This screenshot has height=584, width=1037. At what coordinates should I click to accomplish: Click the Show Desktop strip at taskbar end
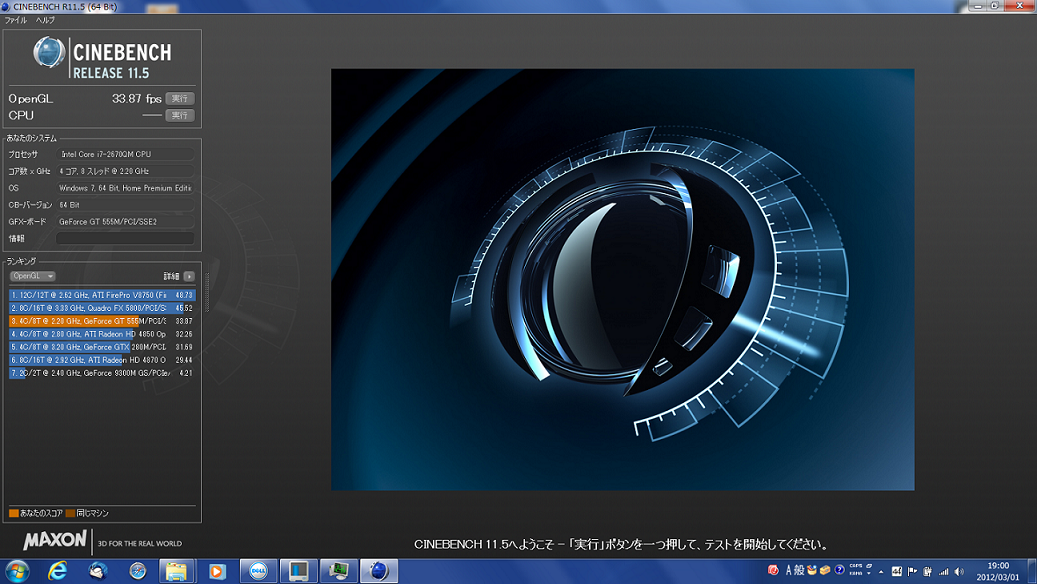tap(1032, 571)
